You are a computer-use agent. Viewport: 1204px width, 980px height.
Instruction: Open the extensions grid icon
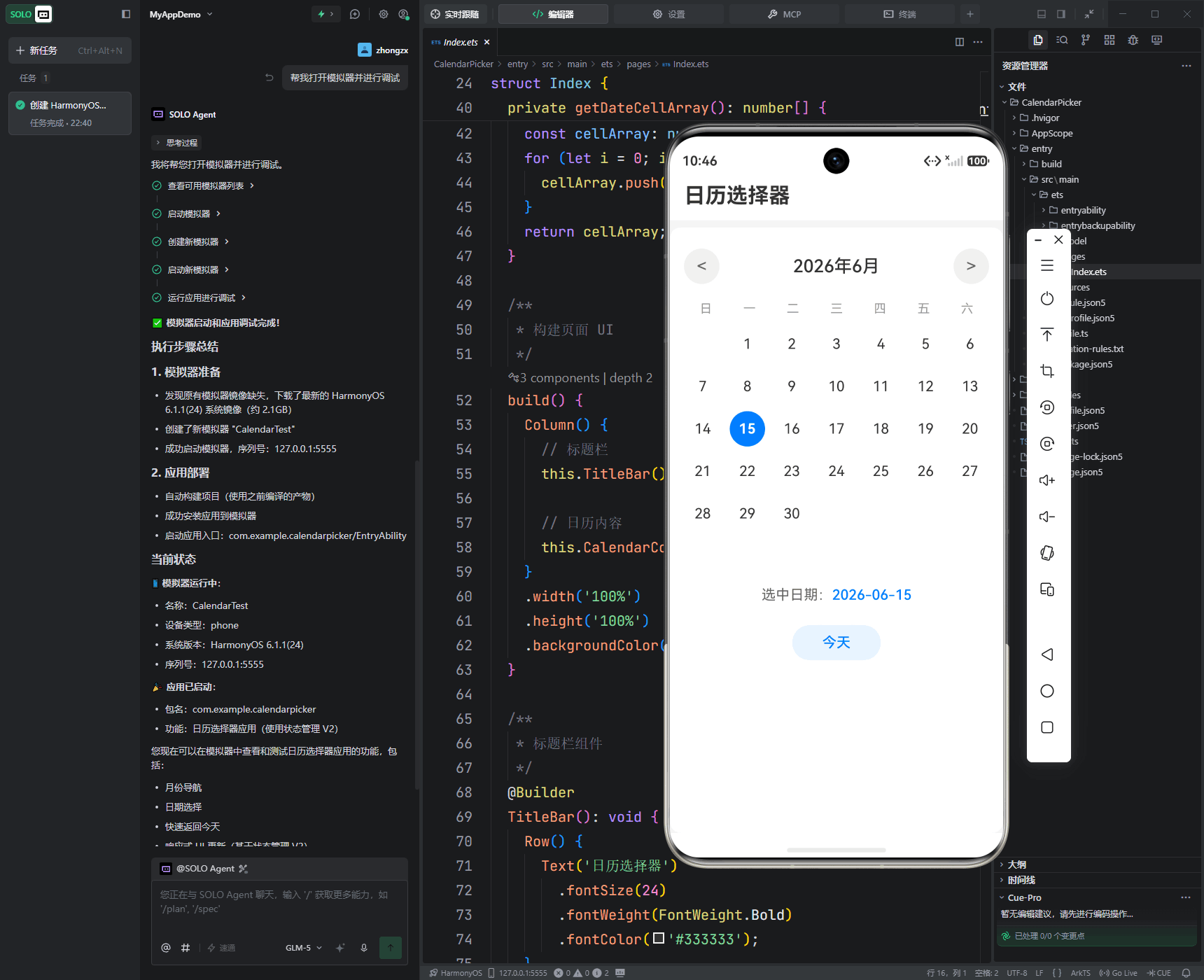1109,40
